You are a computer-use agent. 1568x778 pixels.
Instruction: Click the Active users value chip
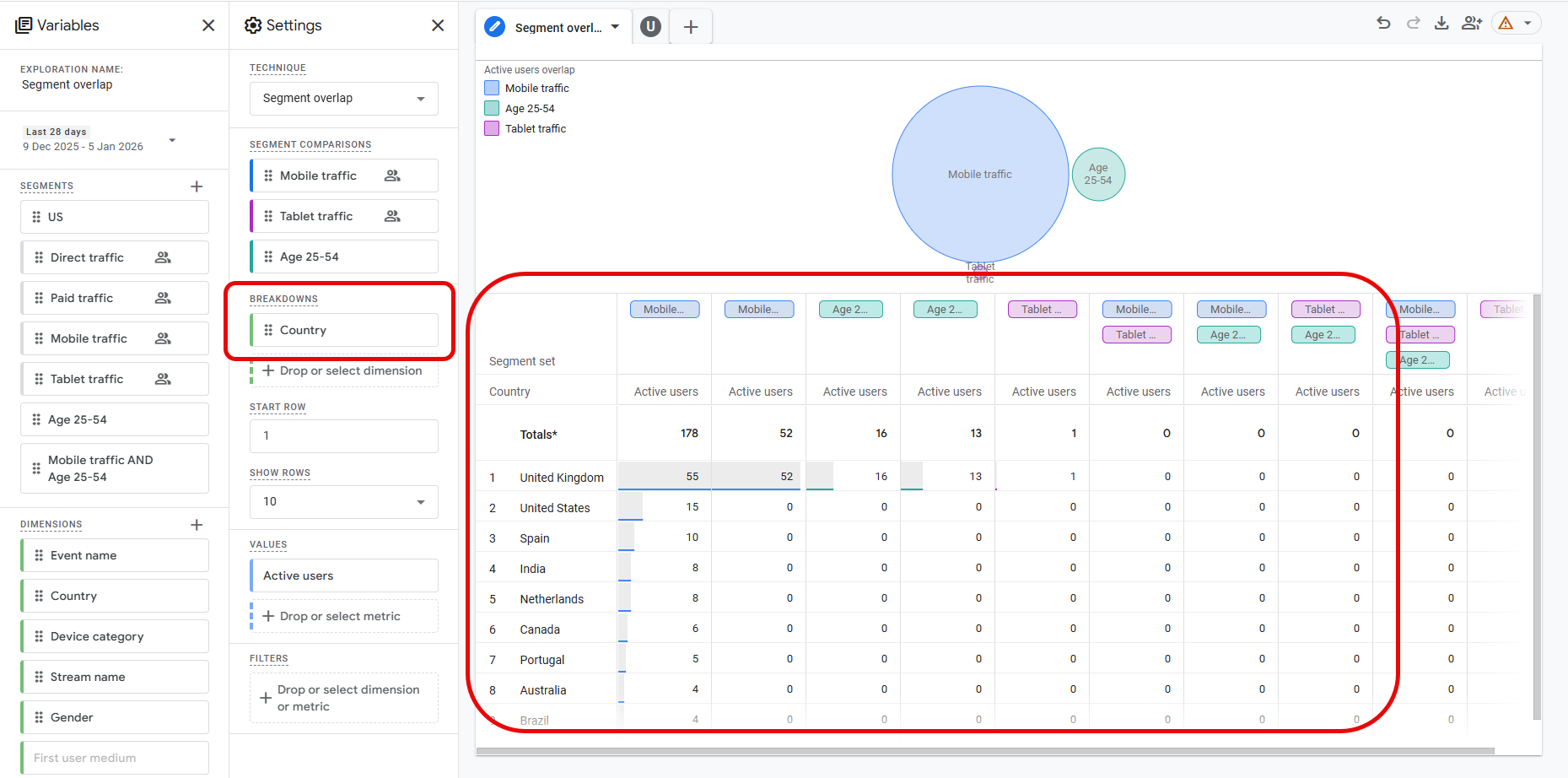[344, 575]
